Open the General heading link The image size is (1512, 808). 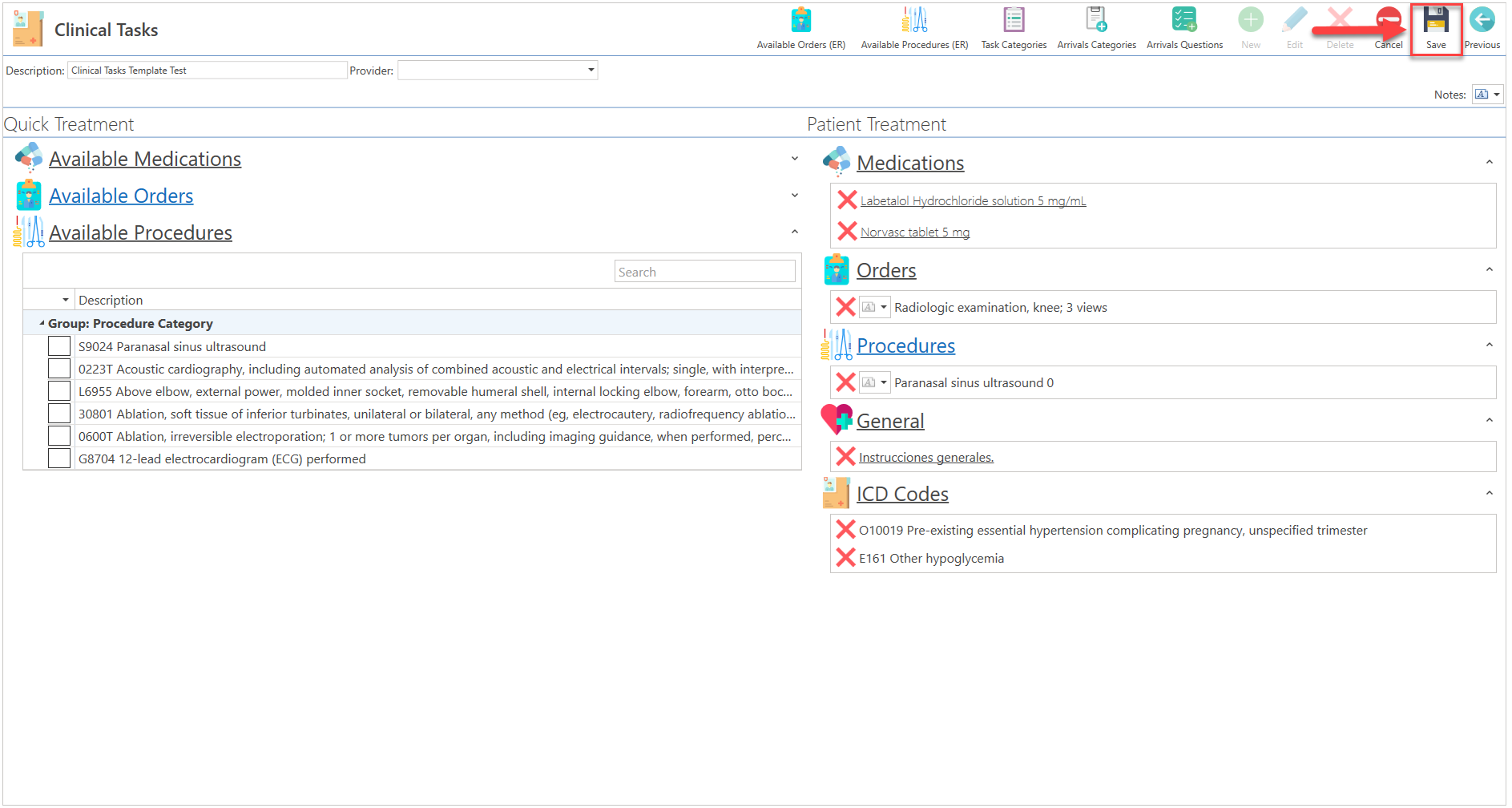coord(890,421)
